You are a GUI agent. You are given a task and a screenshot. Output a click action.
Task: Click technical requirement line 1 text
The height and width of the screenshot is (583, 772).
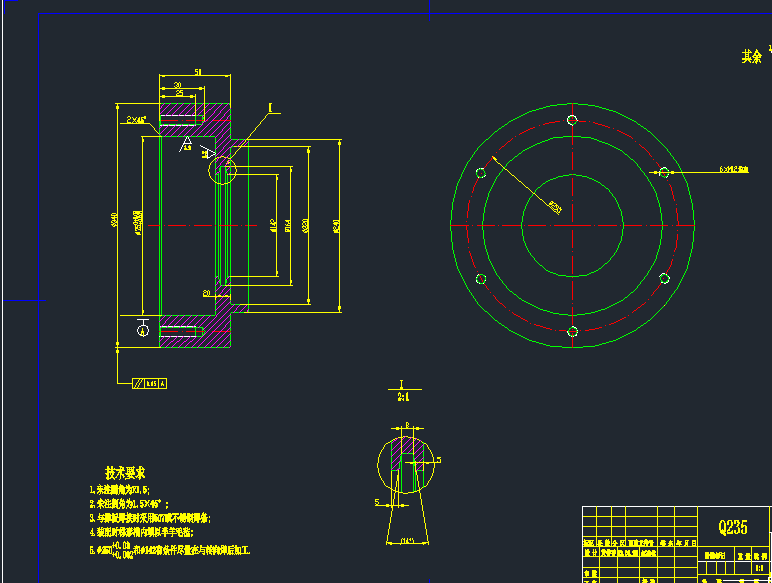(120, 490)
